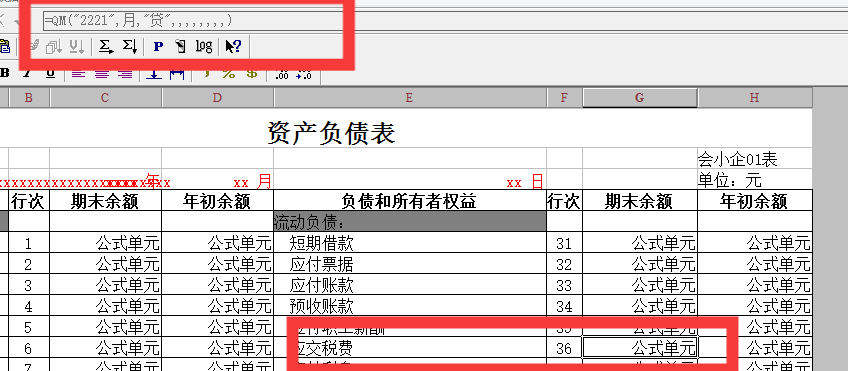This screenshot has width=848, height=371.
Task: Click the column H 年初余额 header cell
Action: 755,201
